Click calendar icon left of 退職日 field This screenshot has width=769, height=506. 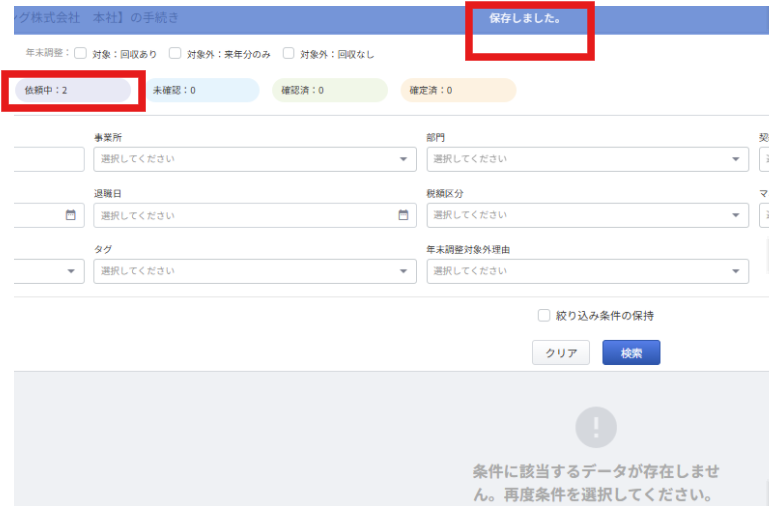70,215
